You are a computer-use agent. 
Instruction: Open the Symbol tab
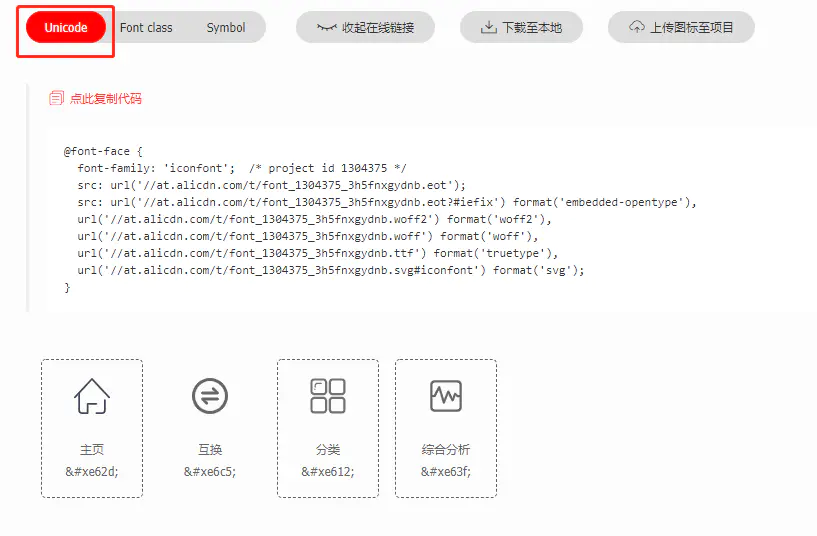point(226,28)
